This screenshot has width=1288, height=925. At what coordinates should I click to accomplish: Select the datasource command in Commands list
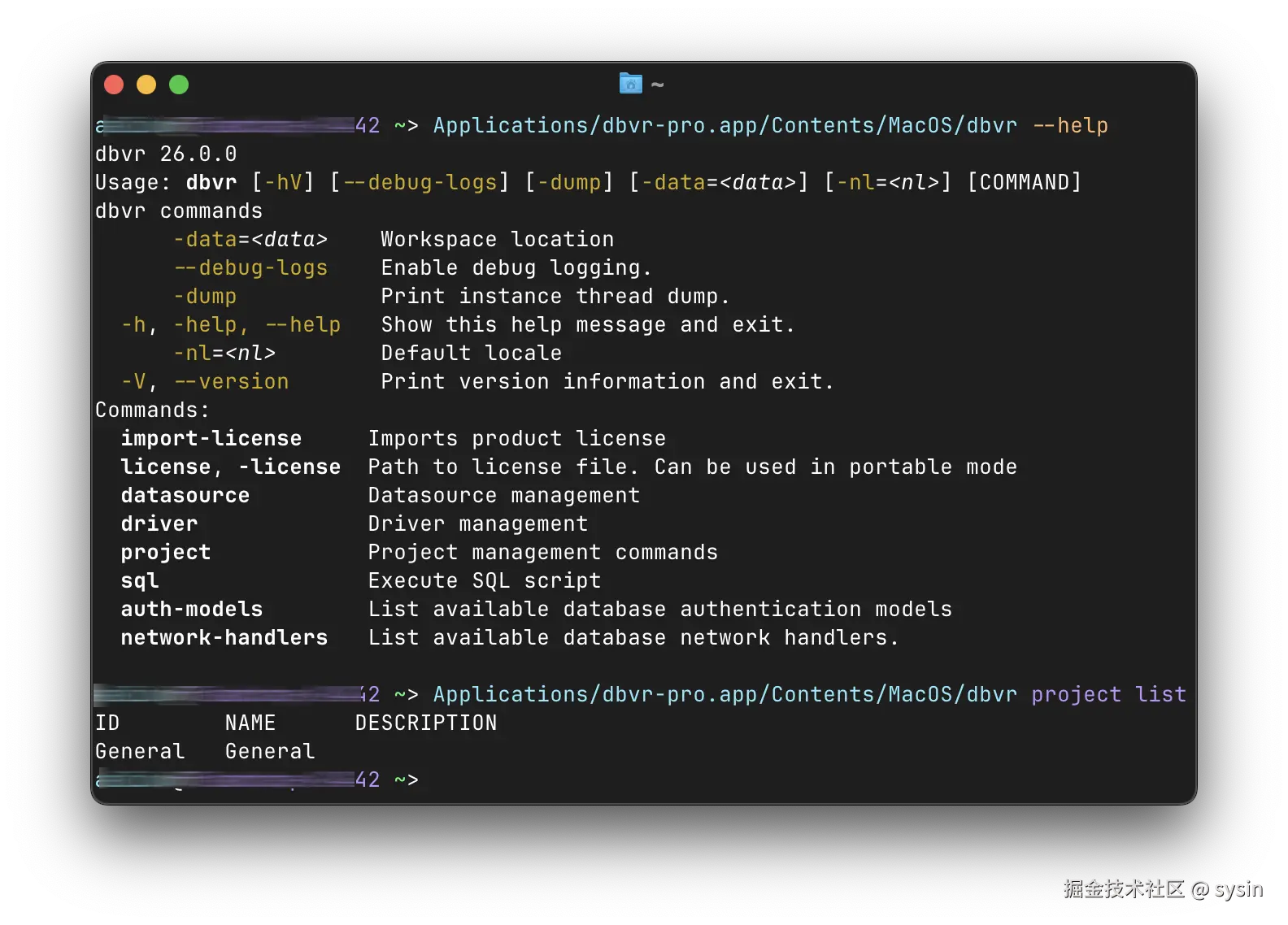(x=185, y=496)
